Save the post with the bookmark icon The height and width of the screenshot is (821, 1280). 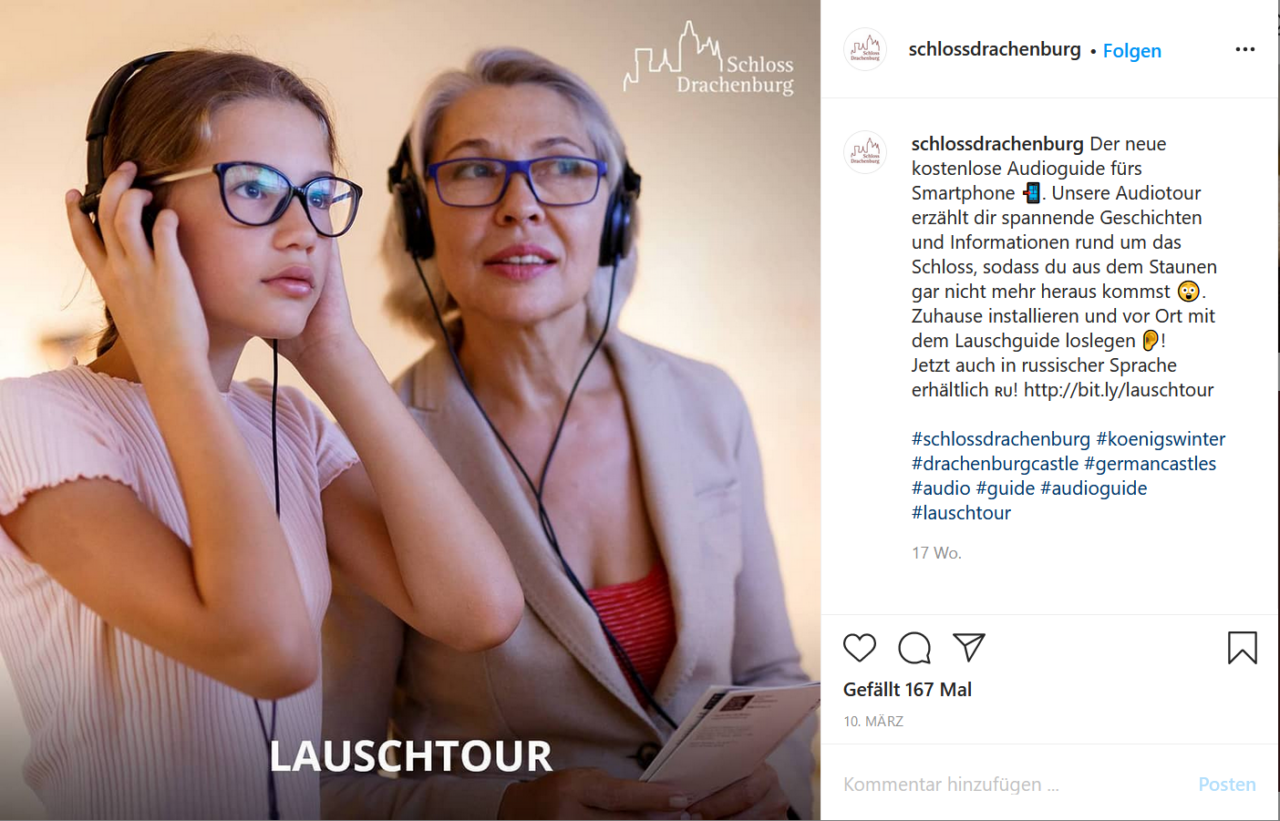pyautogui.click(x=1242, y=648)
